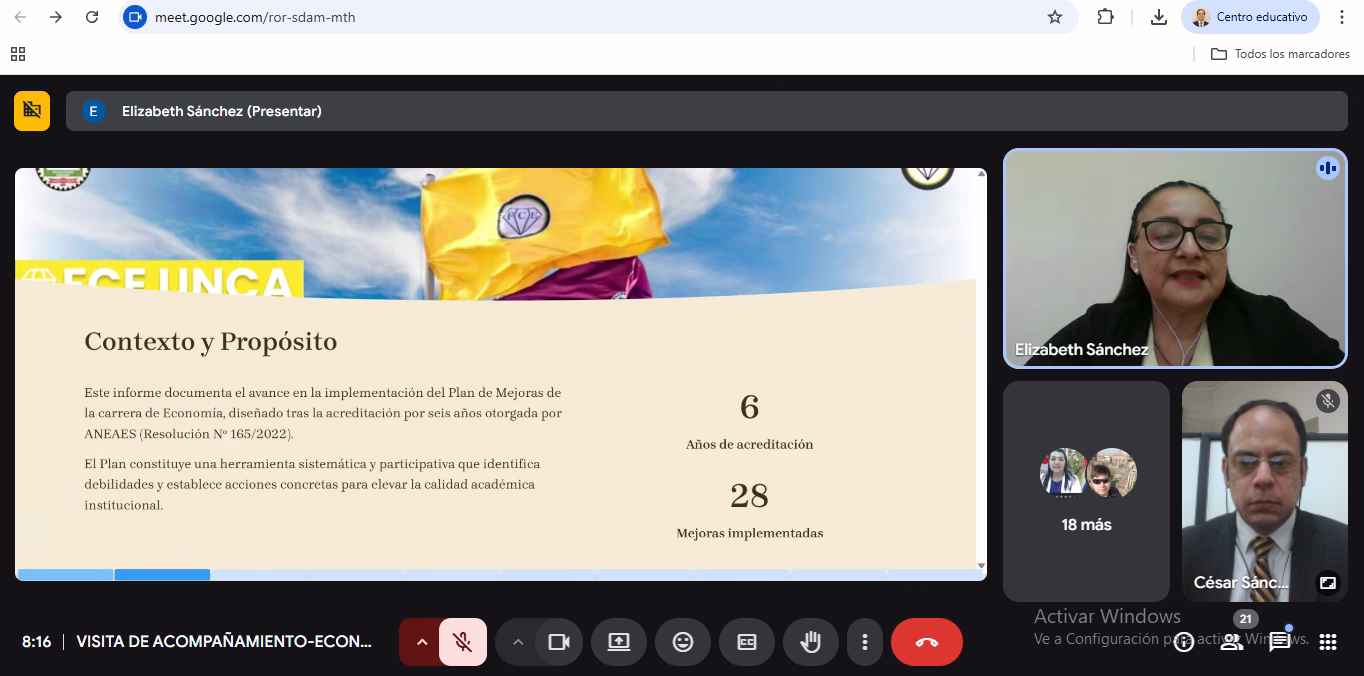
Task: Toggle closed captions
Action: pyautogui.click(x=747, y=642)
